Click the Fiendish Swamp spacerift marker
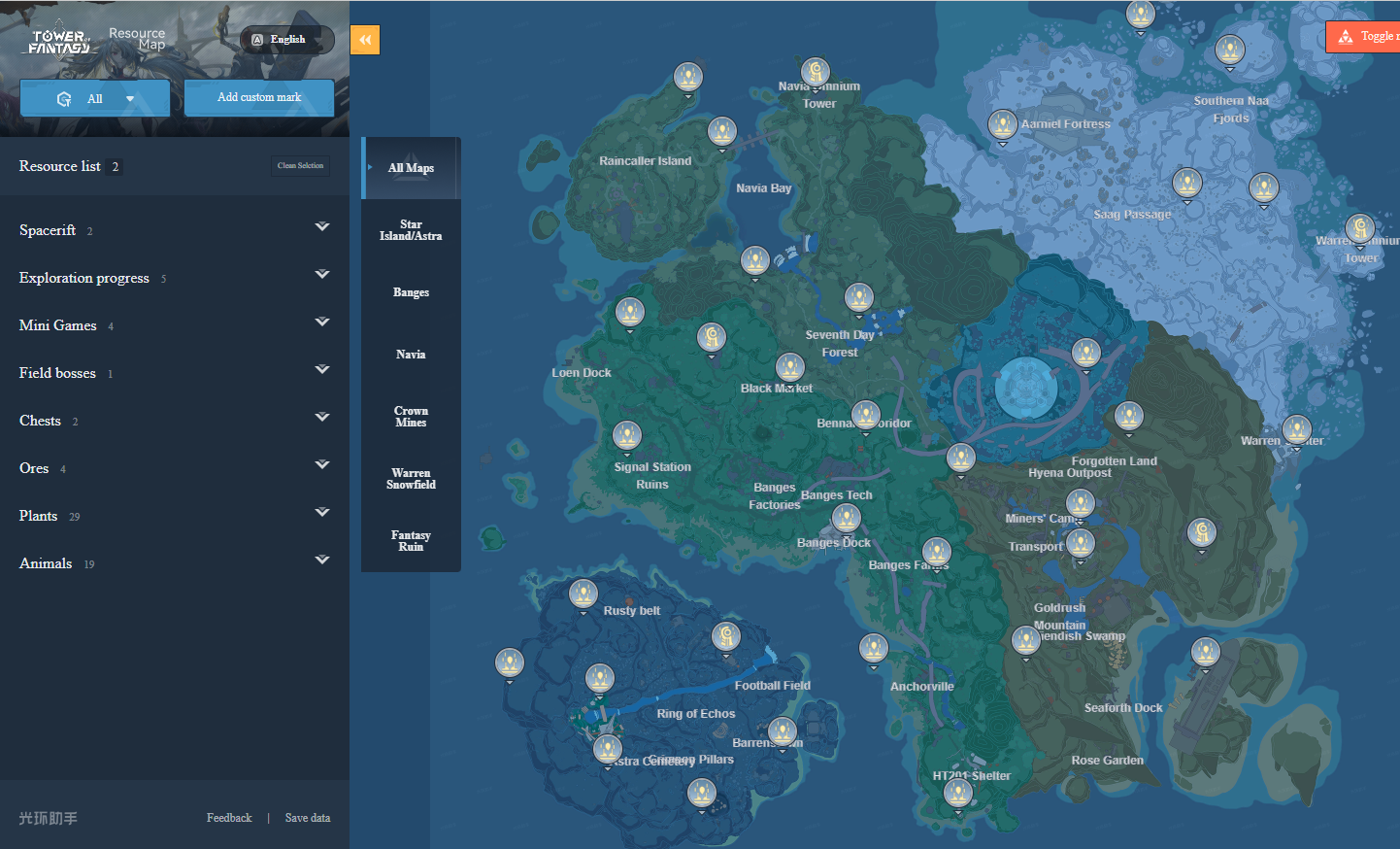The width and height of the screenshot is (1400, 849). pos(1026,641)
